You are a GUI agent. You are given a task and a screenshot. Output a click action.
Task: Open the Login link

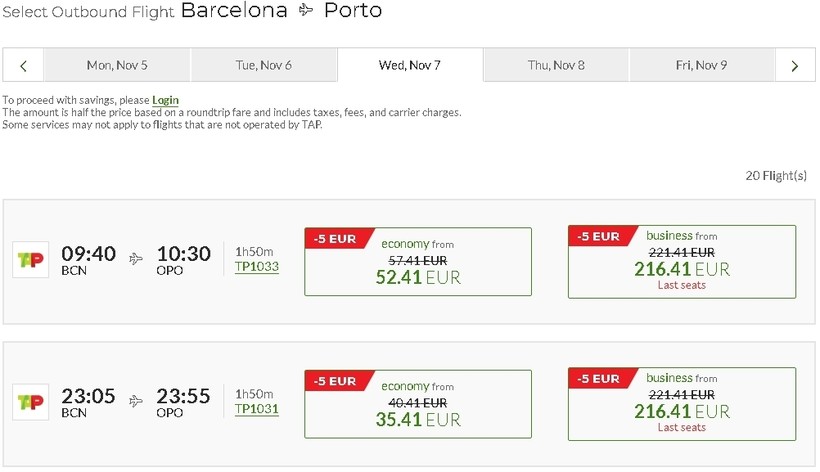pos(165,100)
